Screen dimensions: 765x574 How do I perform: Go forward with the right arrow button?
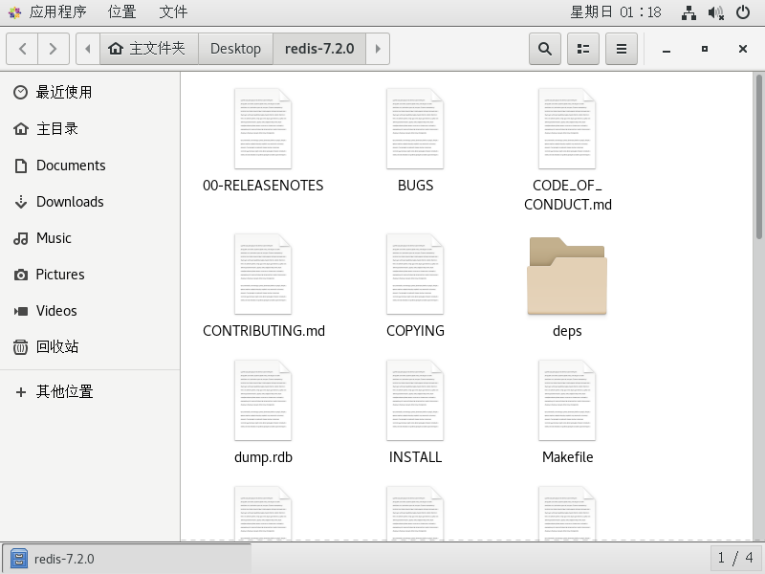[53, 49]
